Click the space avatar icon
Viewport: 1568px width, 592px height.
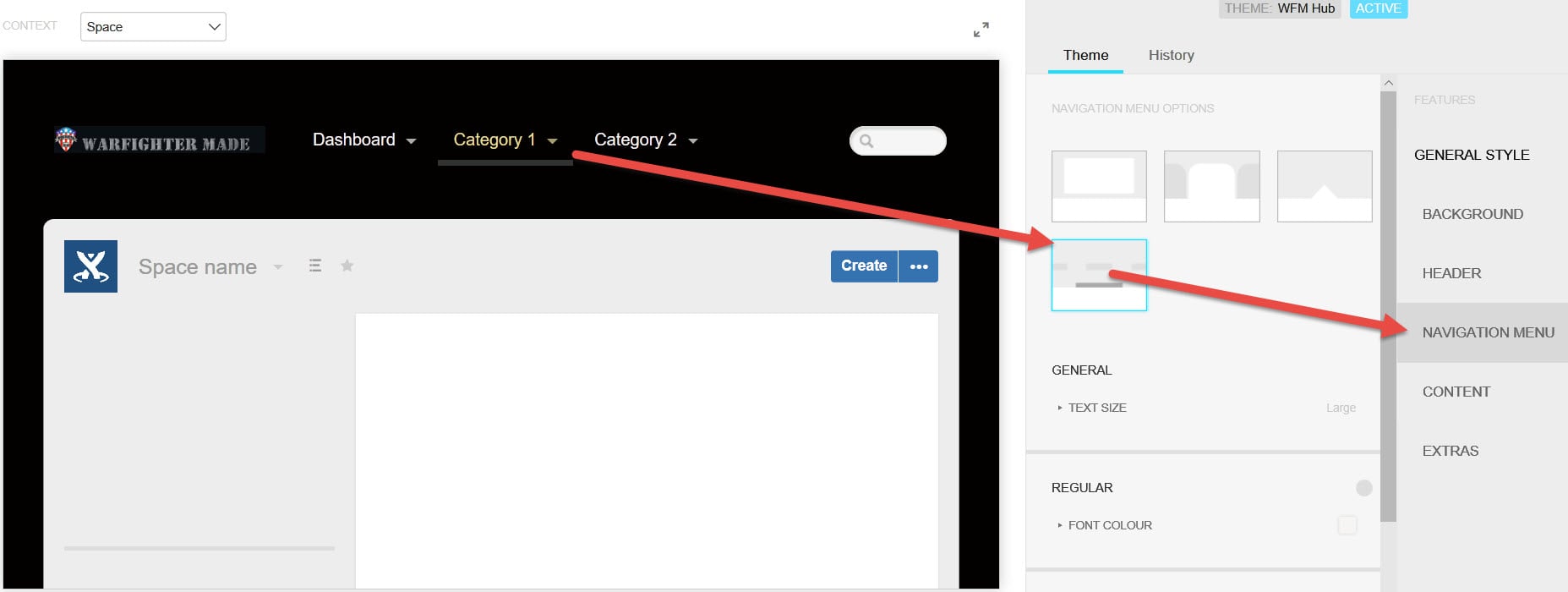pos(90,266)
